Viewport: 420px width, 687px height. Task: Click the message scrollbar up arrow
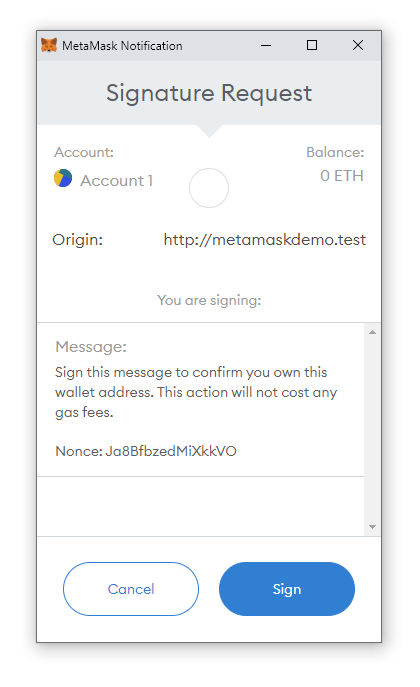372,333
